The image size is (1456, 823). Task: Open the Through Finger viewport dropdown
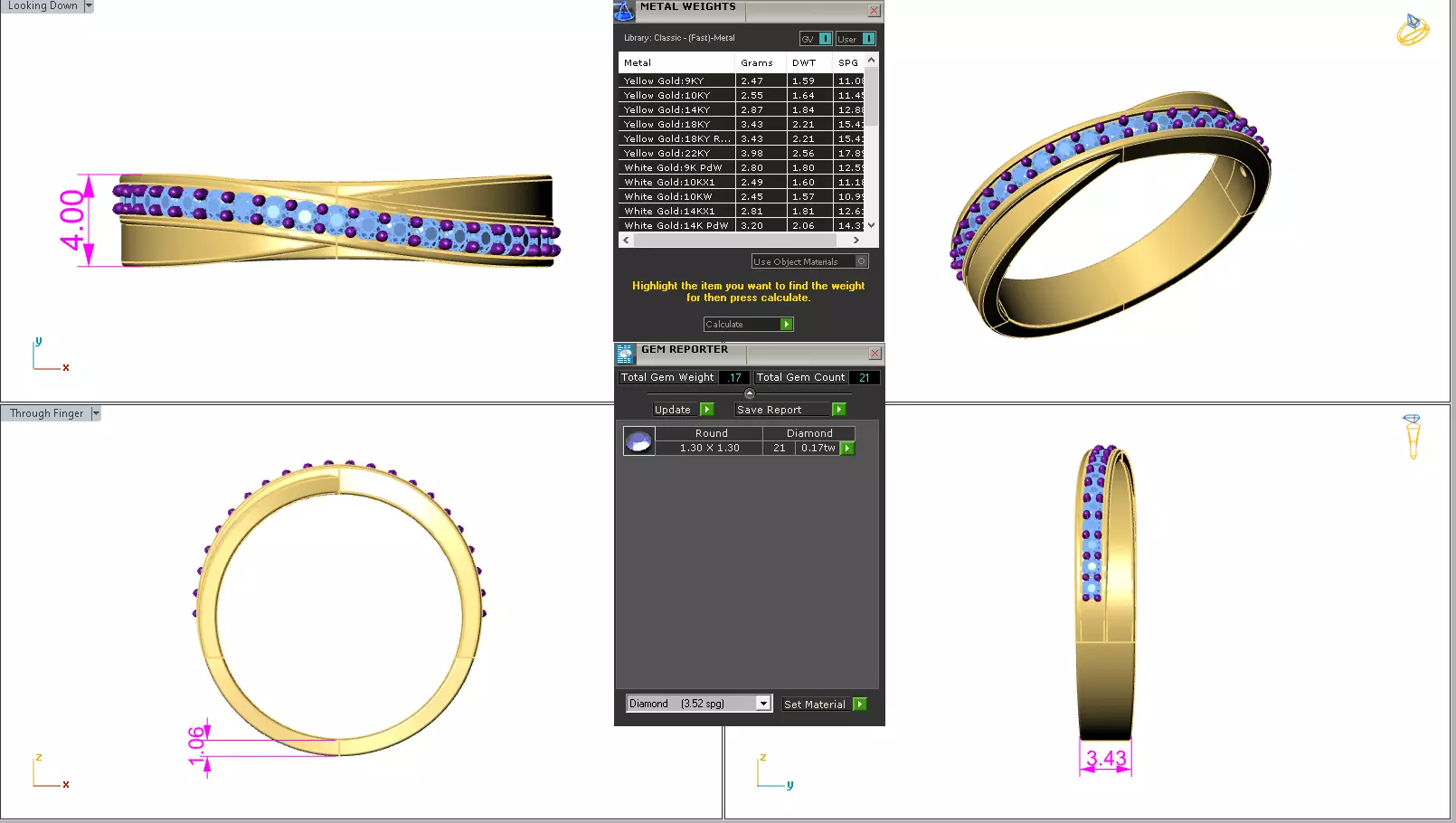(95, 413)
